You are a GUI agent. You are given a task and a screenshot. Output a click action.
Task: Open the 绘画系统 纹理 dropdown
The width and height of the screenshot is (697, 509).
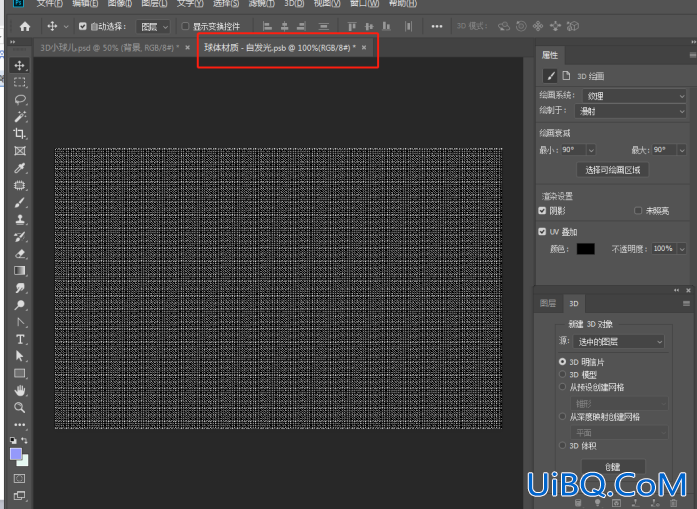pos(634,96)
